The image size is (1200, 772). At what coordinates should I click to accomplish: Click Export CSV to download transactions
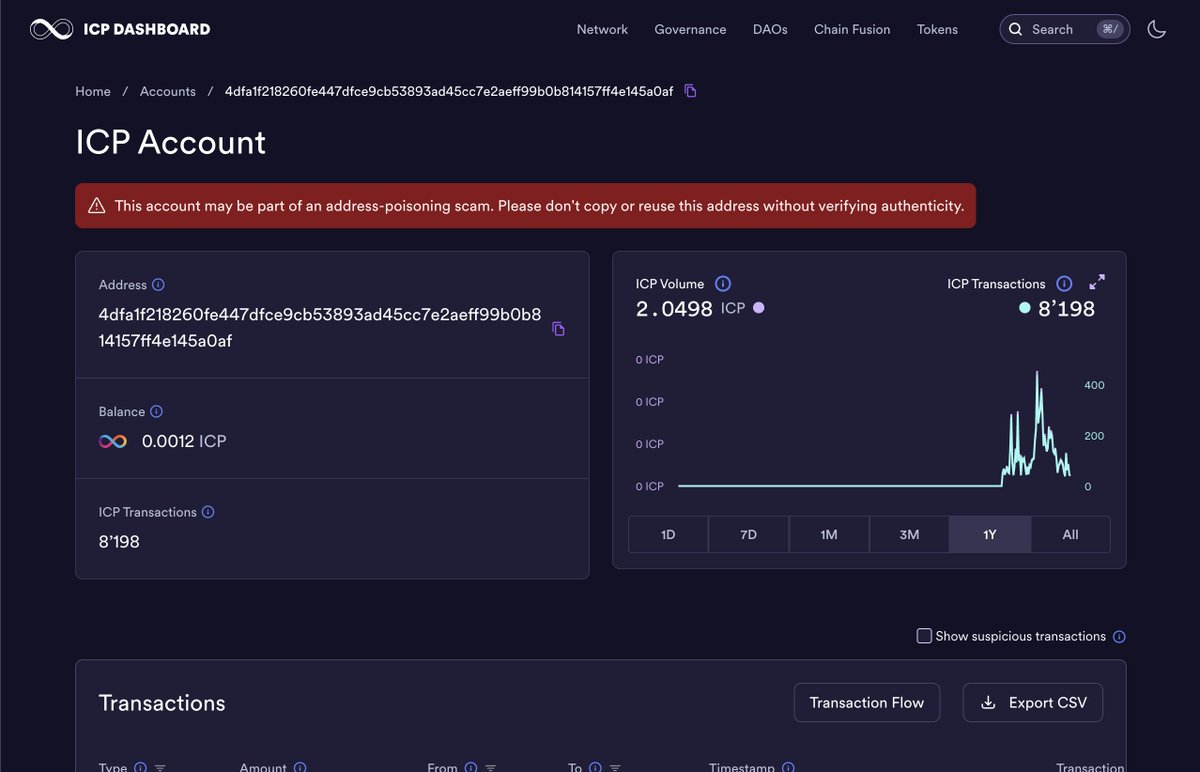coord(1032,702)
